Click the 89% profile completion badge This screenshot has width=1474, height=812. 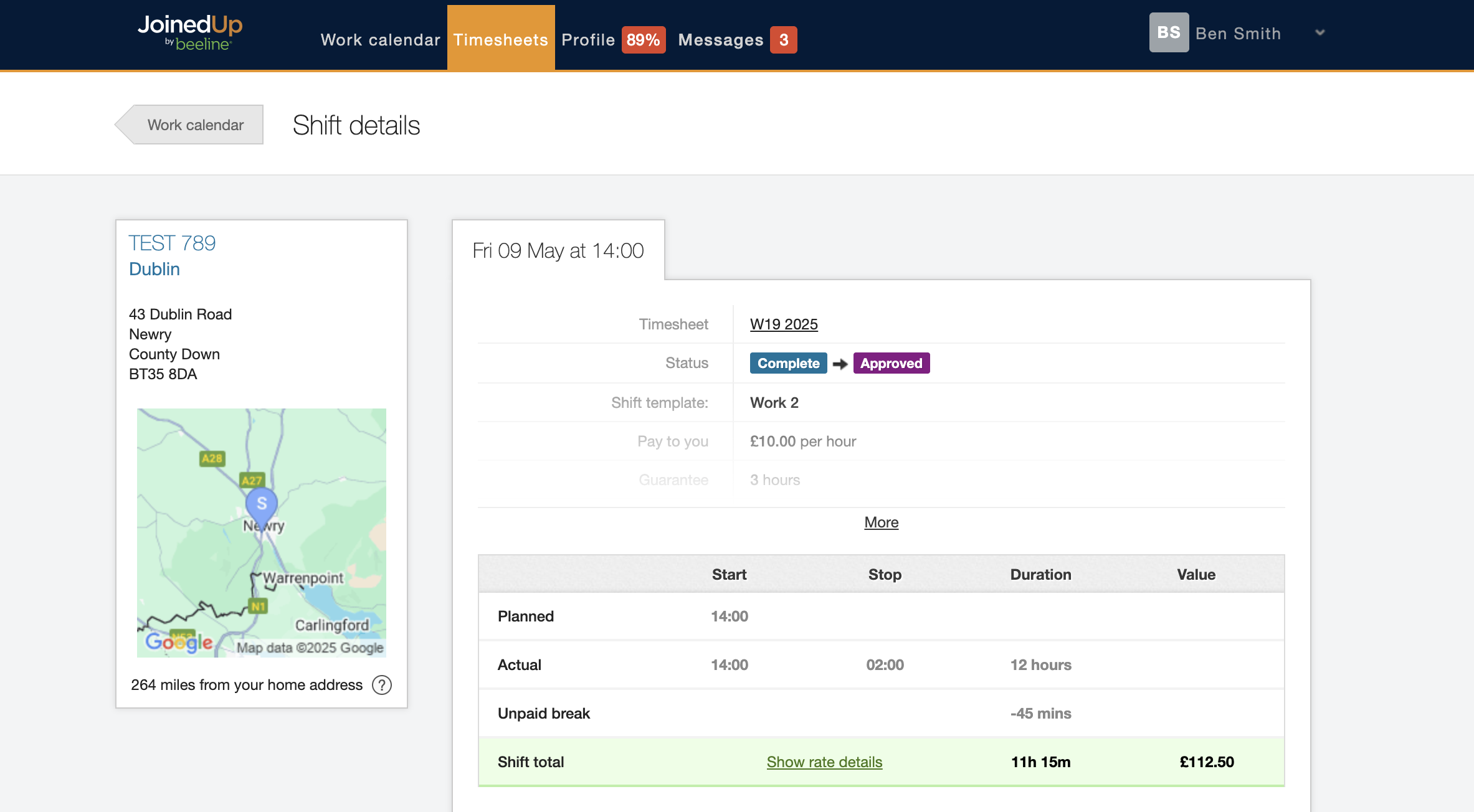(x=643, y=40)
